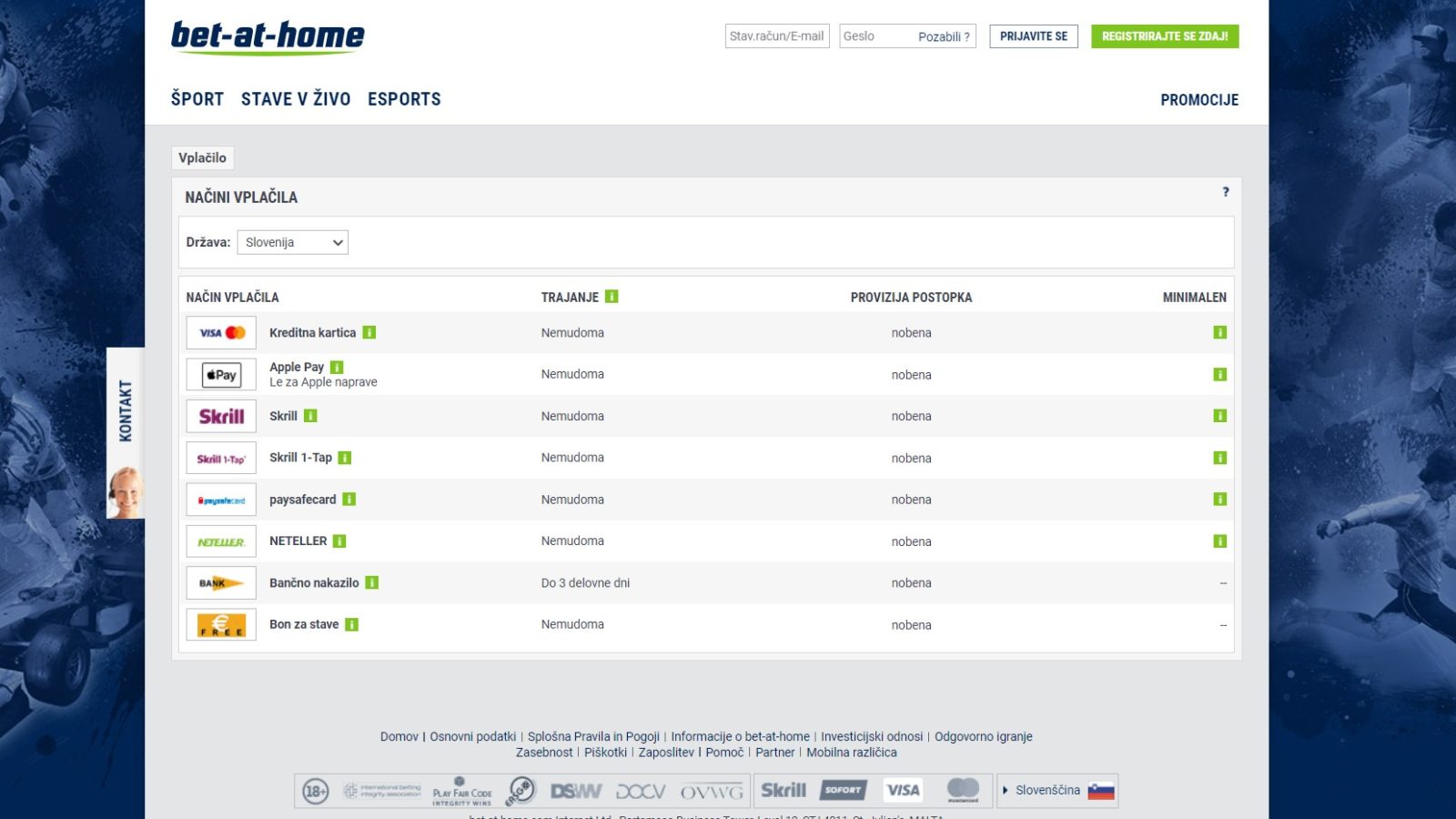Open the Država country dropdown
The height and width of the screenshot is (819, 1456).
coord(293,242)
